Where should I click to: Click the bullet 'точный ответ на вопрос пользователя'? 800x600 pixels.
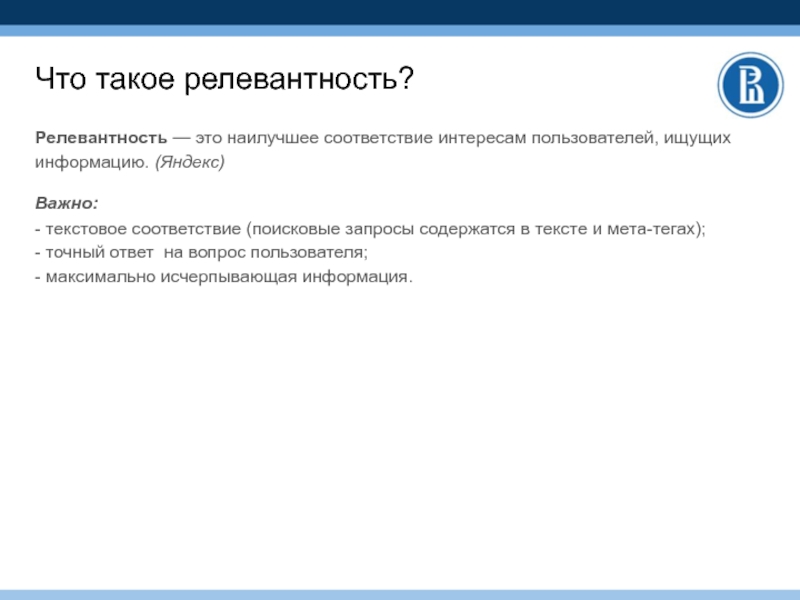coord(202,253)
